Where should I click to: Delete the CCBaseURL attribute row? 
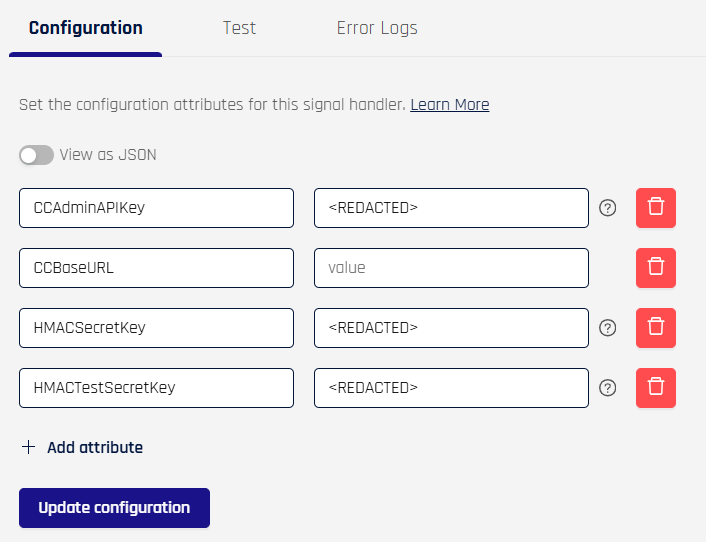click(656, 268)
